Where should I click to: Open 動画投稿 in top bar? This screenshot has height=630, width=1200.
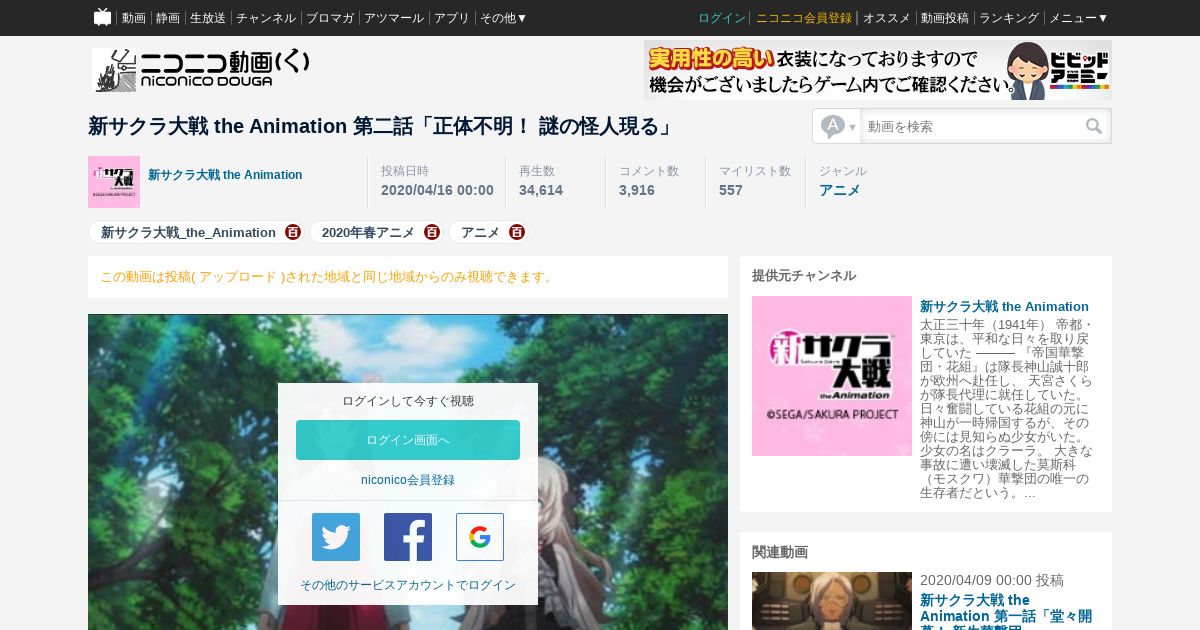pyautogui.click(x=945, y=18)
